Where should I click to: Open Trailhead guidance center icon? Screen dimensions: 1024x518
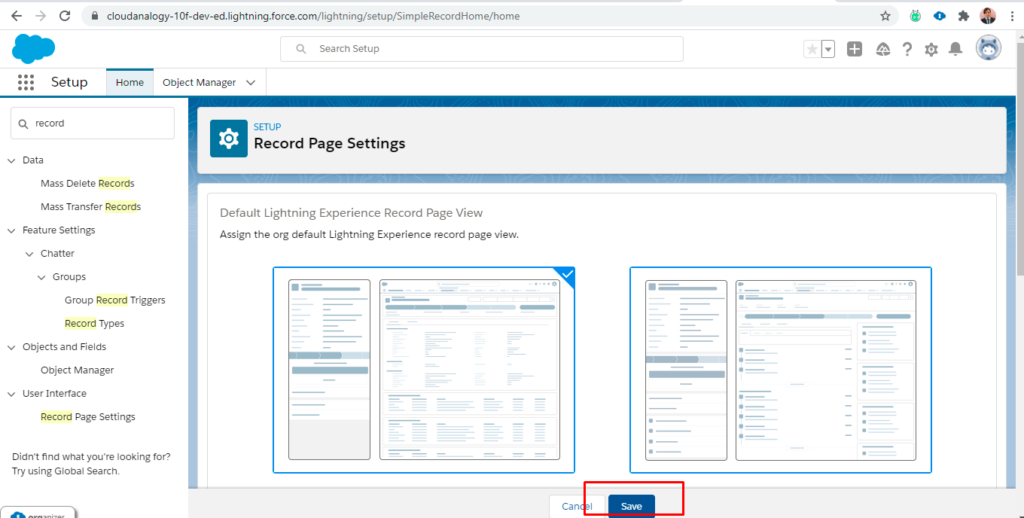[882, 49]
